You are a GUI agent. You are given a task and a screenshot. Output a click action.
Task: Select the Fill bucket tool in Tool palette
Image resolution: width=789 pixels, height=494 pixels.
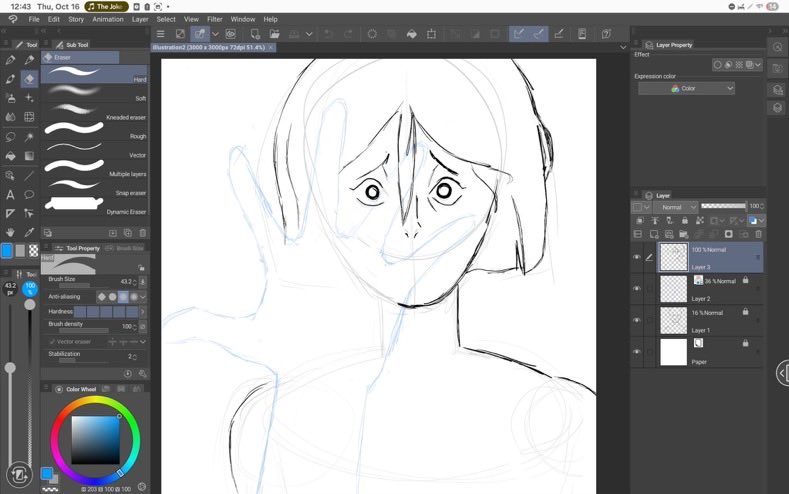10,156
